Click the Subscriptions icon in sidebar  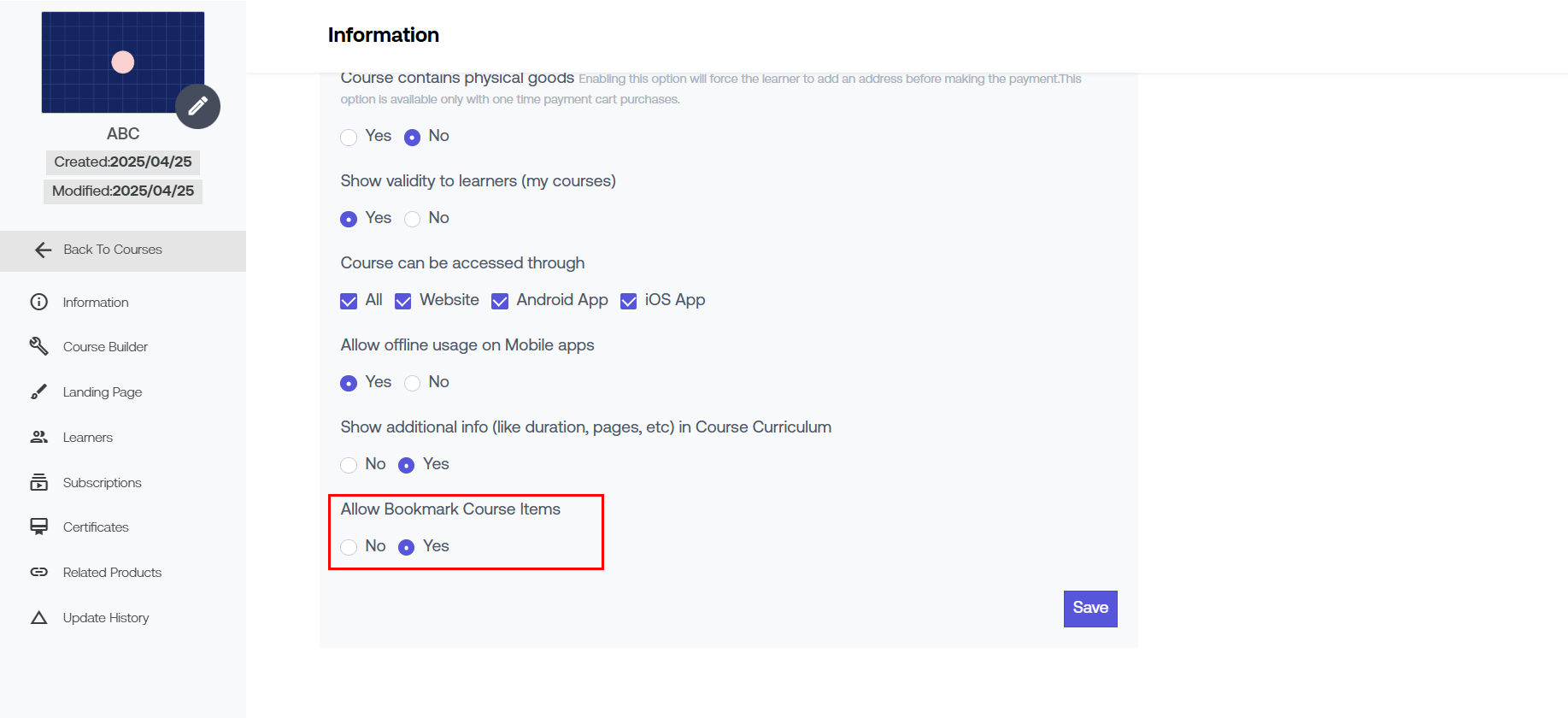pyautogui.click(x=39, y=482)
